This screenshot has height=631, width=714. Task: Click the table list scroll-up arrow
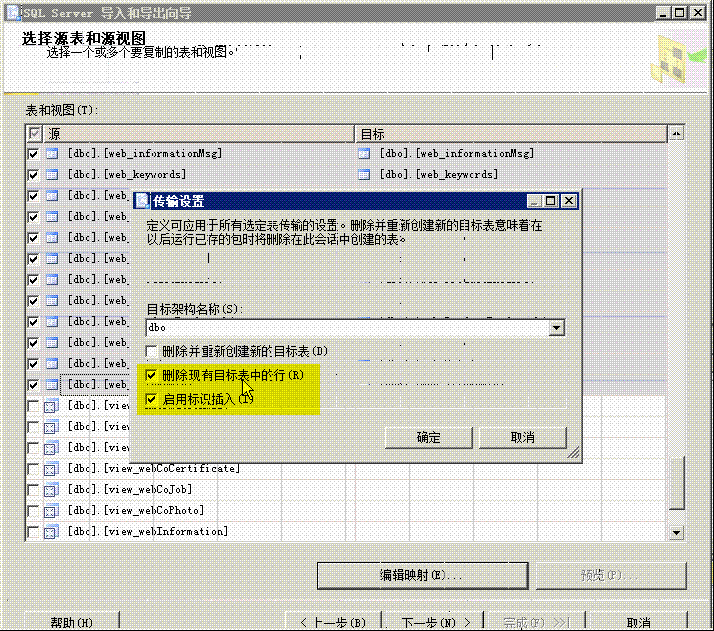[x=676, y=134]
